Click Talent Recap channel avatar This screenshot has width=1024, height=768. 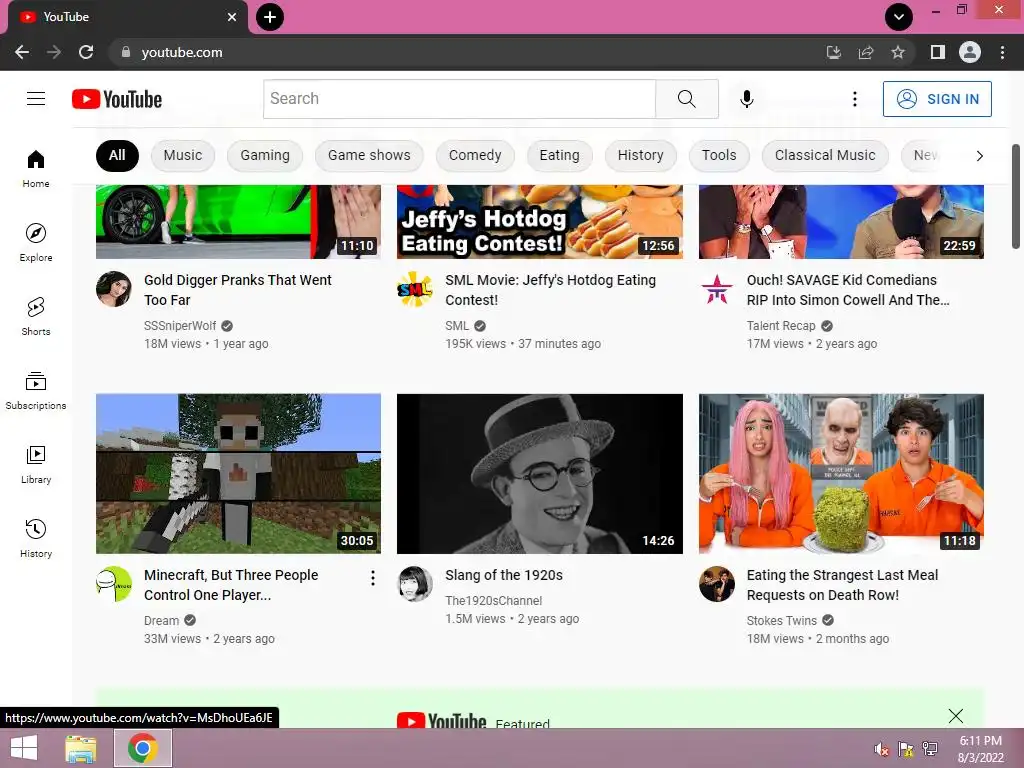tap(716, 289)
